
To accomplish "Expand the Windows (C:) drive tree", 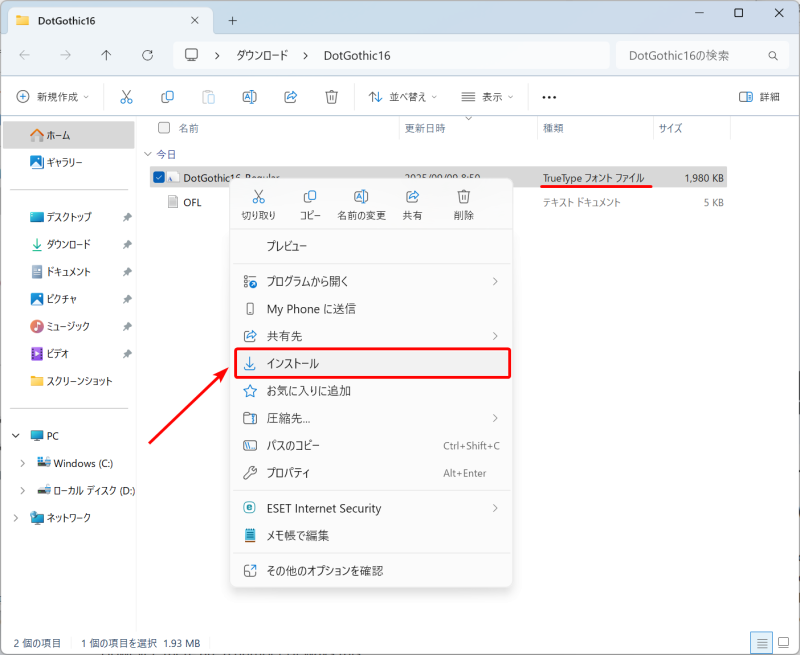I will (x=24, y=463).
